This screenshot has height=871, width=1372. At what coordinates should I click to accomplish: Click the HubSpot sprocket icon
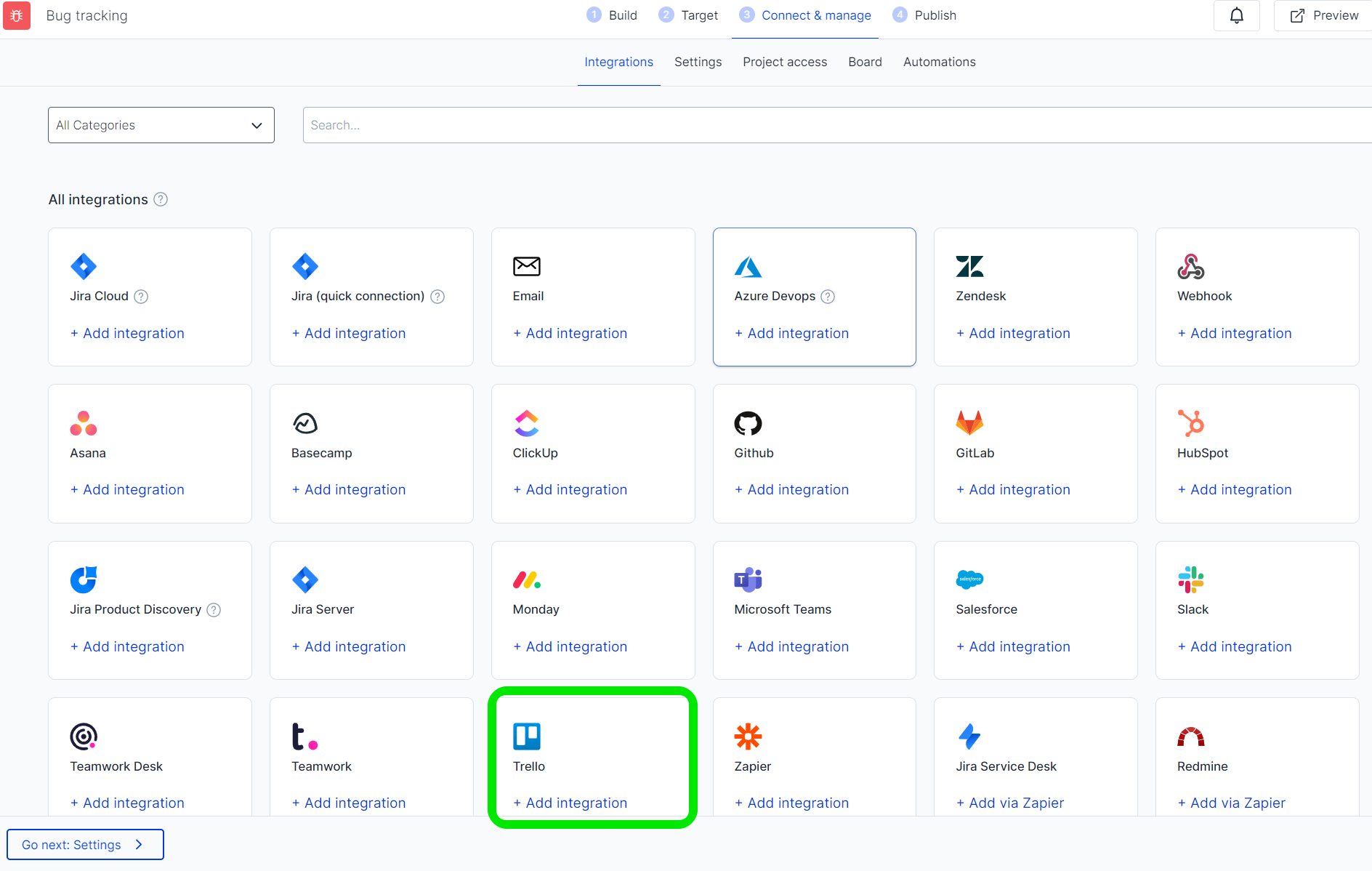[1191, 423]
